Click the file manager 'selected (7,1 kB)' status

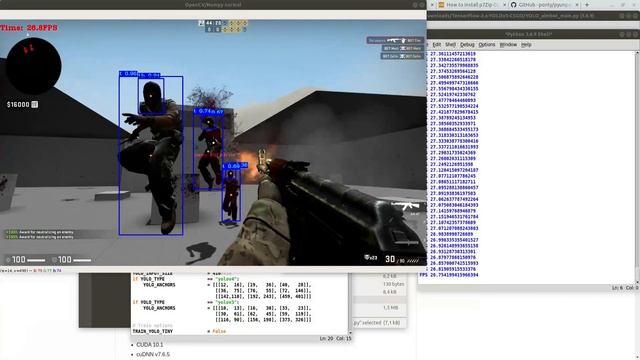coord(377,322)
